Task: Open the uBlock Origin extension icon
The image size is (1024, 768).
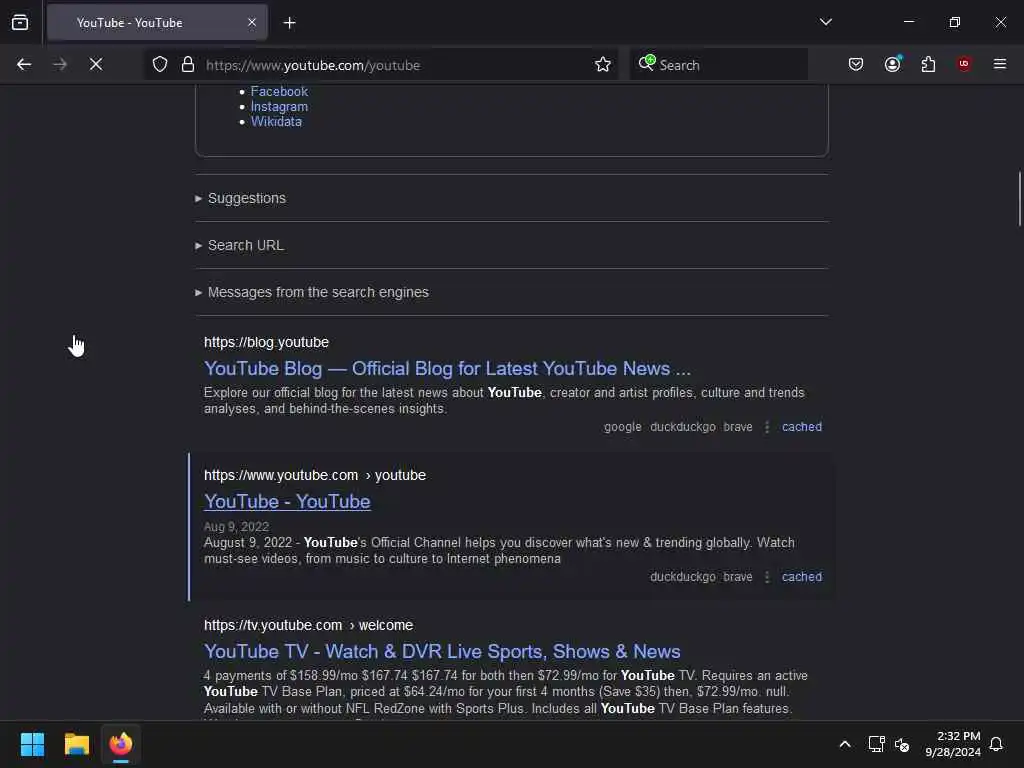Action: (964, 64)
